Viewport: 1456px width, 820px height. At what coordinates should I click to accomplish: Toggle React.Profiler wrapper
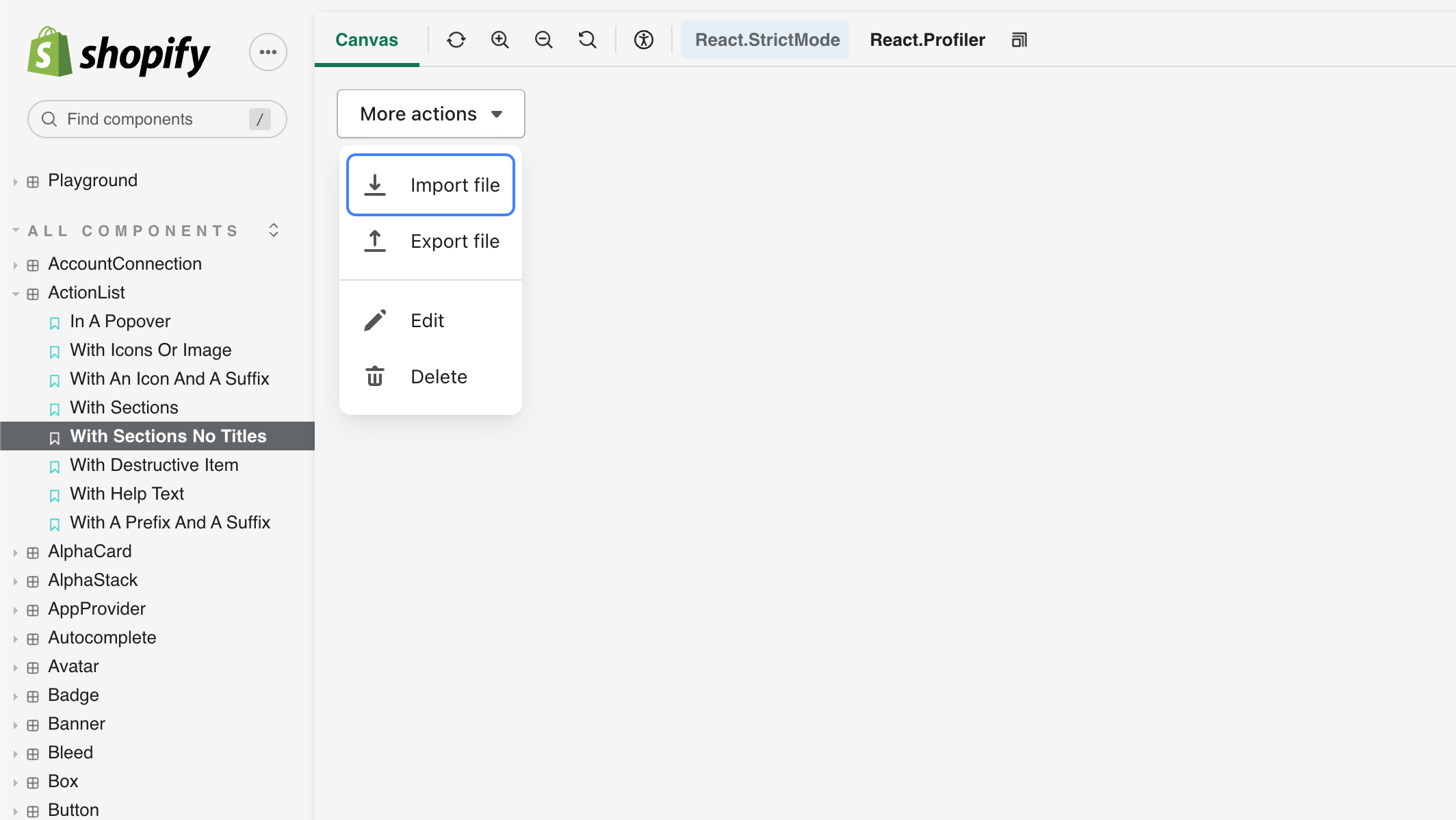click(927, 40)
